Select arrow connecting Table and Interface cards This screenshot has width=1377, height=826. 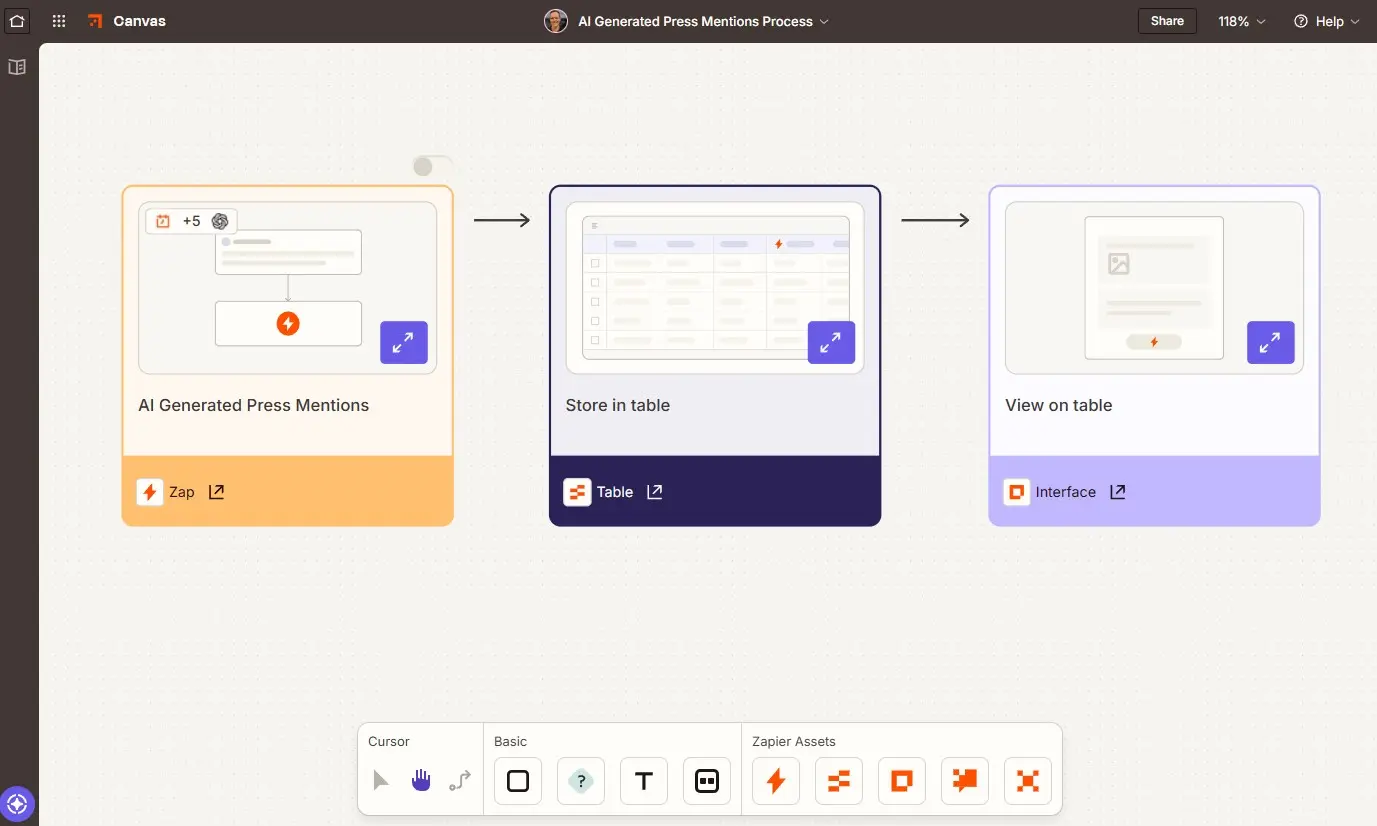[935, 220]
